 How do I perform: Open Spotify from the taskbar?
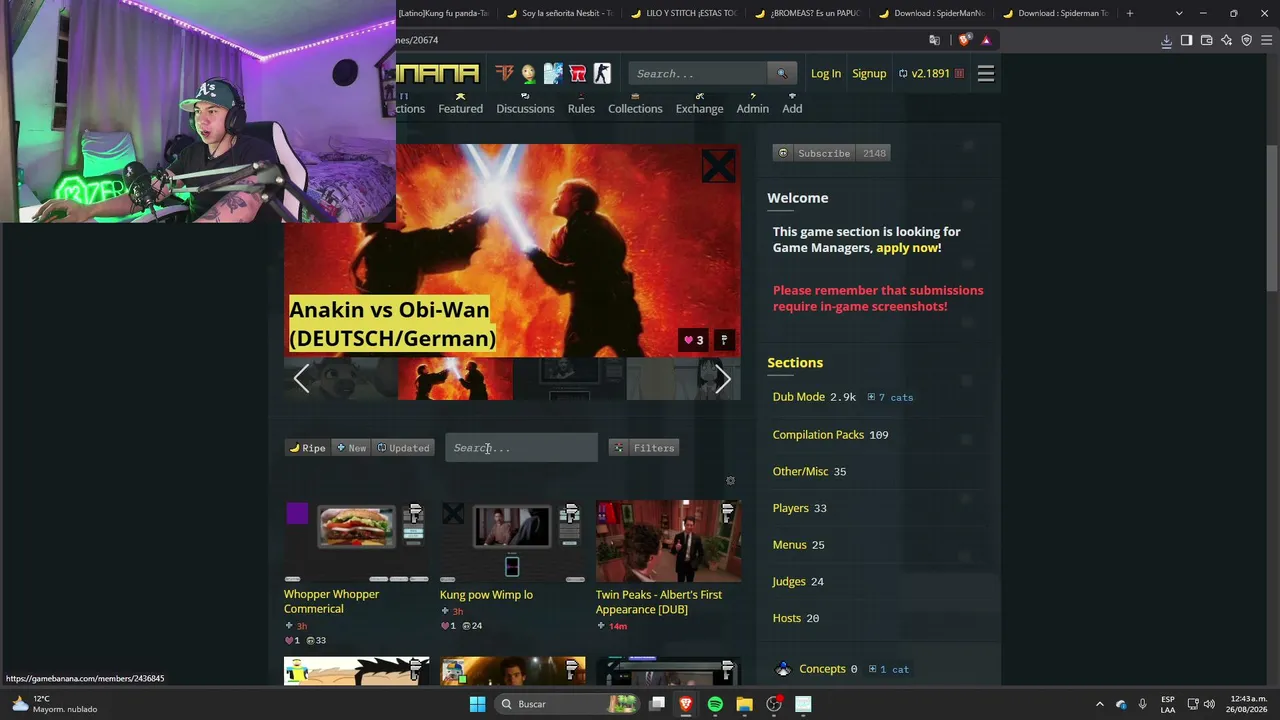715,704
